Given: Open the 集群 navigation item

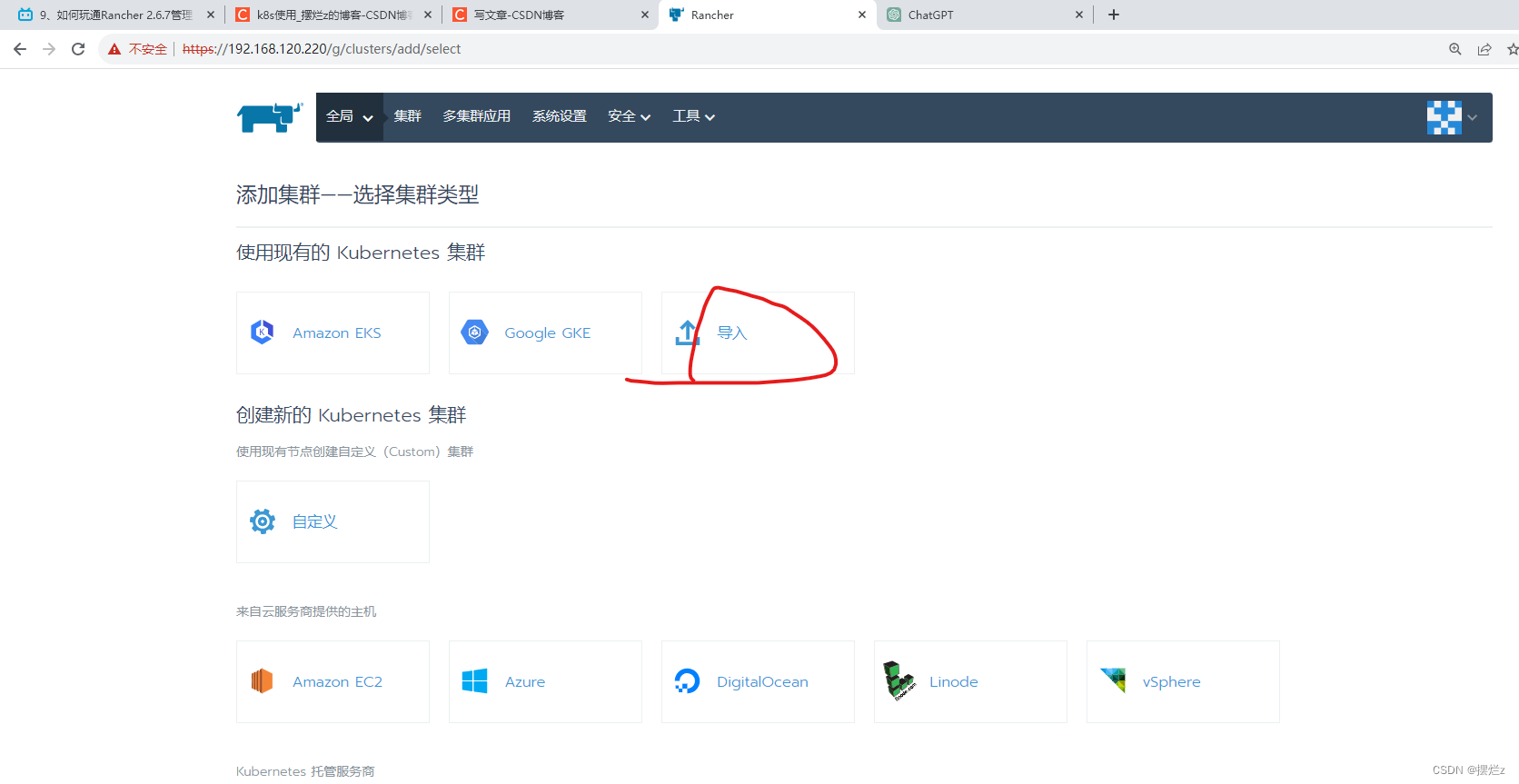Looking at the screenshot, I should coord(408,116).
